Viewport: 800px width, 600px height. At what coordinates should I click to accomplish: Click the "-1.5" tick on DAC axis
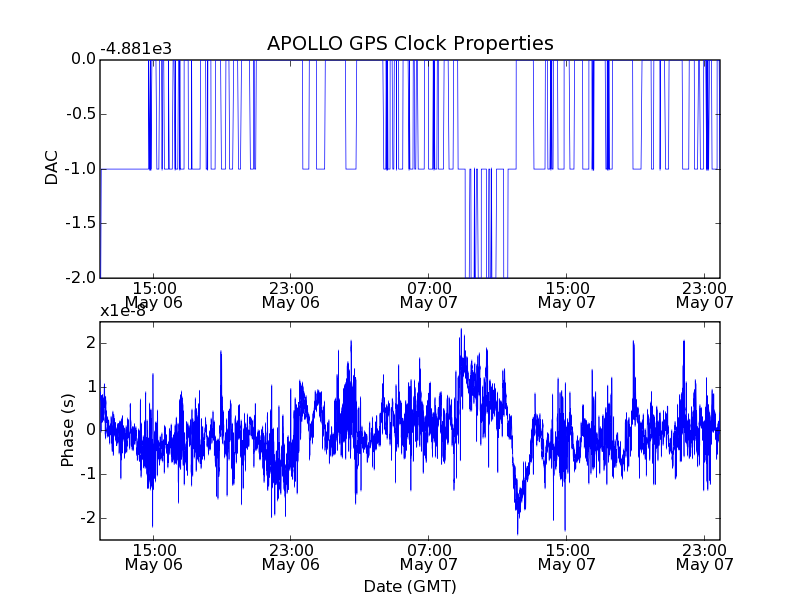[x=81, y=223]
